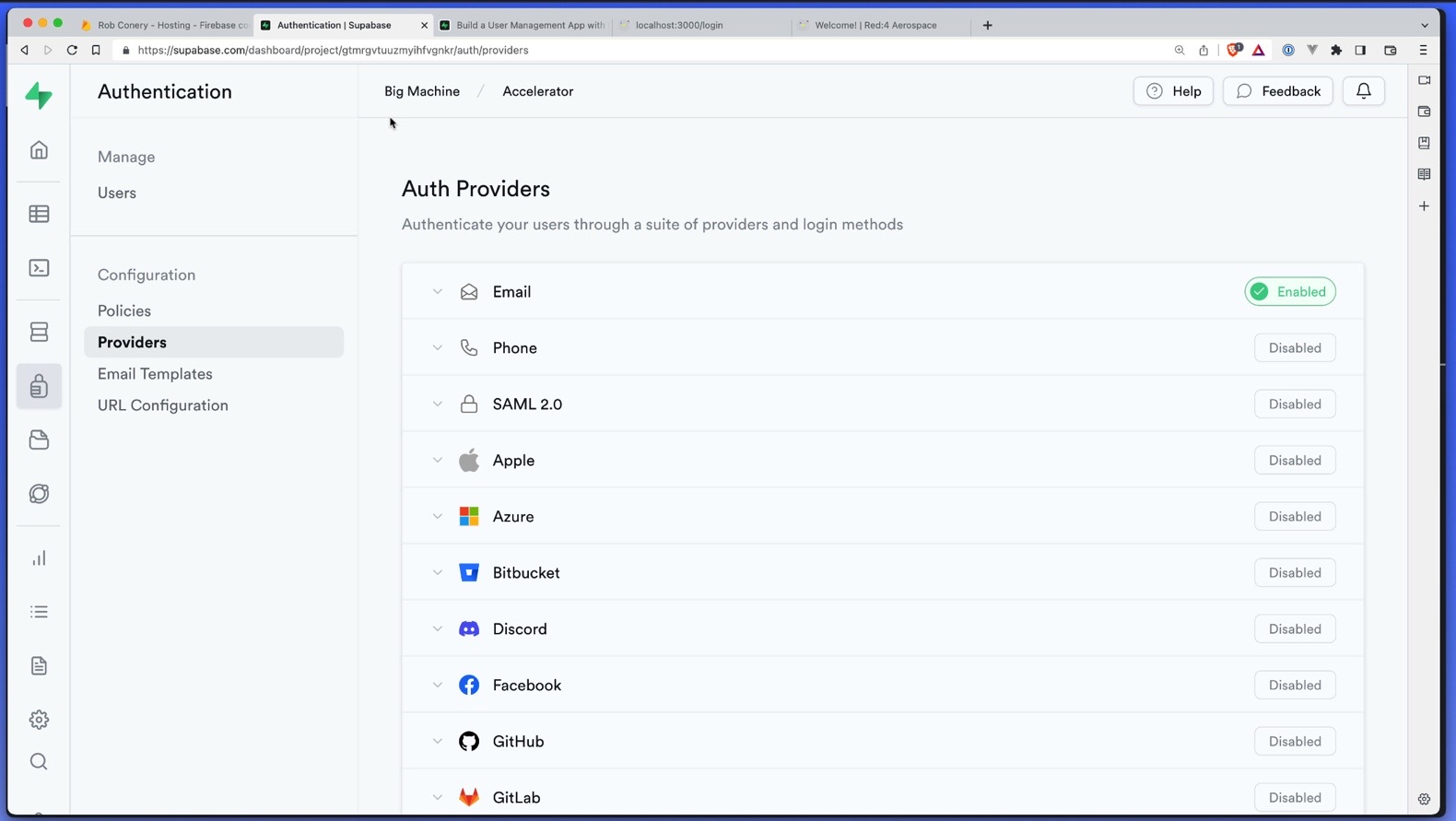Open Email Templates in Configuration menu
The width and height of the screenshot is (1456, 821).
(155, 374)
